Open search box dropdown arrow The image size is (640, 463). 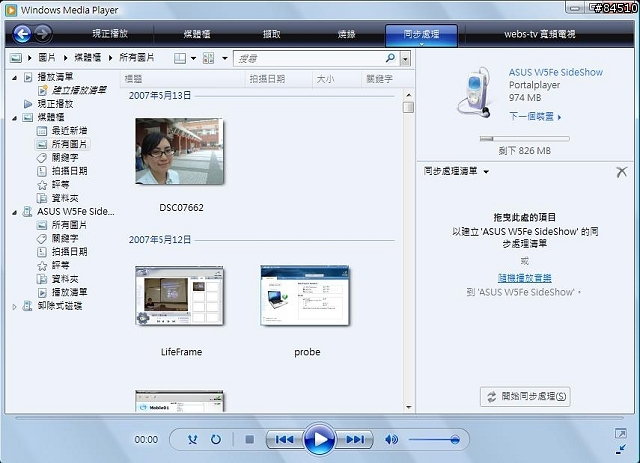tap(405, 59)
